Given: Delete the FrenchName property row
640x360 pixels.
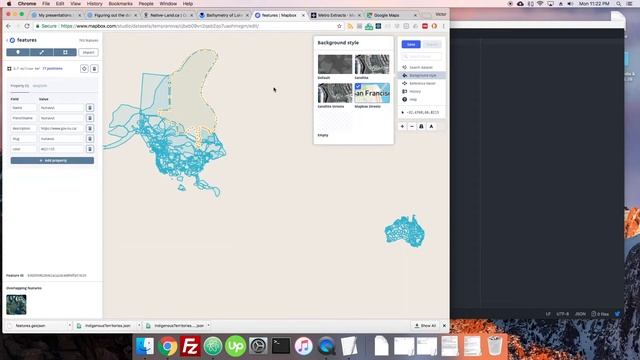Looking at the screenshot, I should 90,118.
